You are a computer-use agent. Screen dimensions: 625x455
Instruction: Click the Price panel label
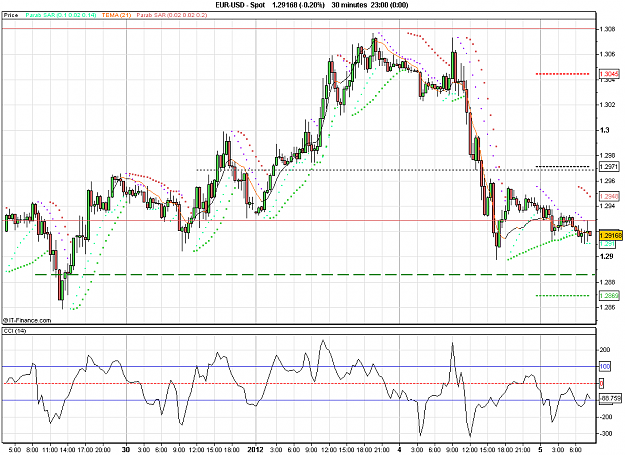pyautogui.click(x=11, y=15)
